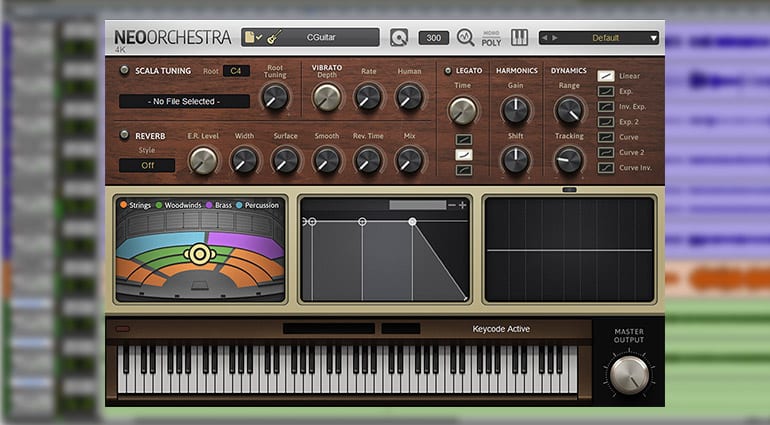Open the Reverb Style Off dropdown
The image size is (770, 425).
147,165
